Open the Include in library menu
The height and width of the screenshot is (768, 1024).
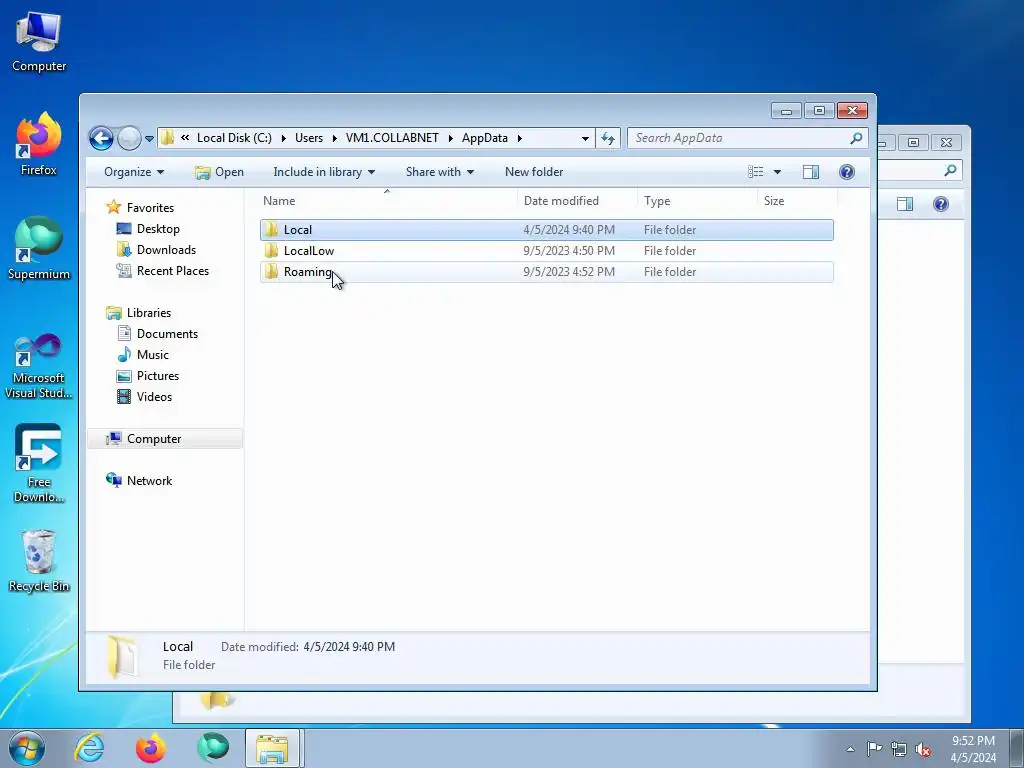coord(324,172)
